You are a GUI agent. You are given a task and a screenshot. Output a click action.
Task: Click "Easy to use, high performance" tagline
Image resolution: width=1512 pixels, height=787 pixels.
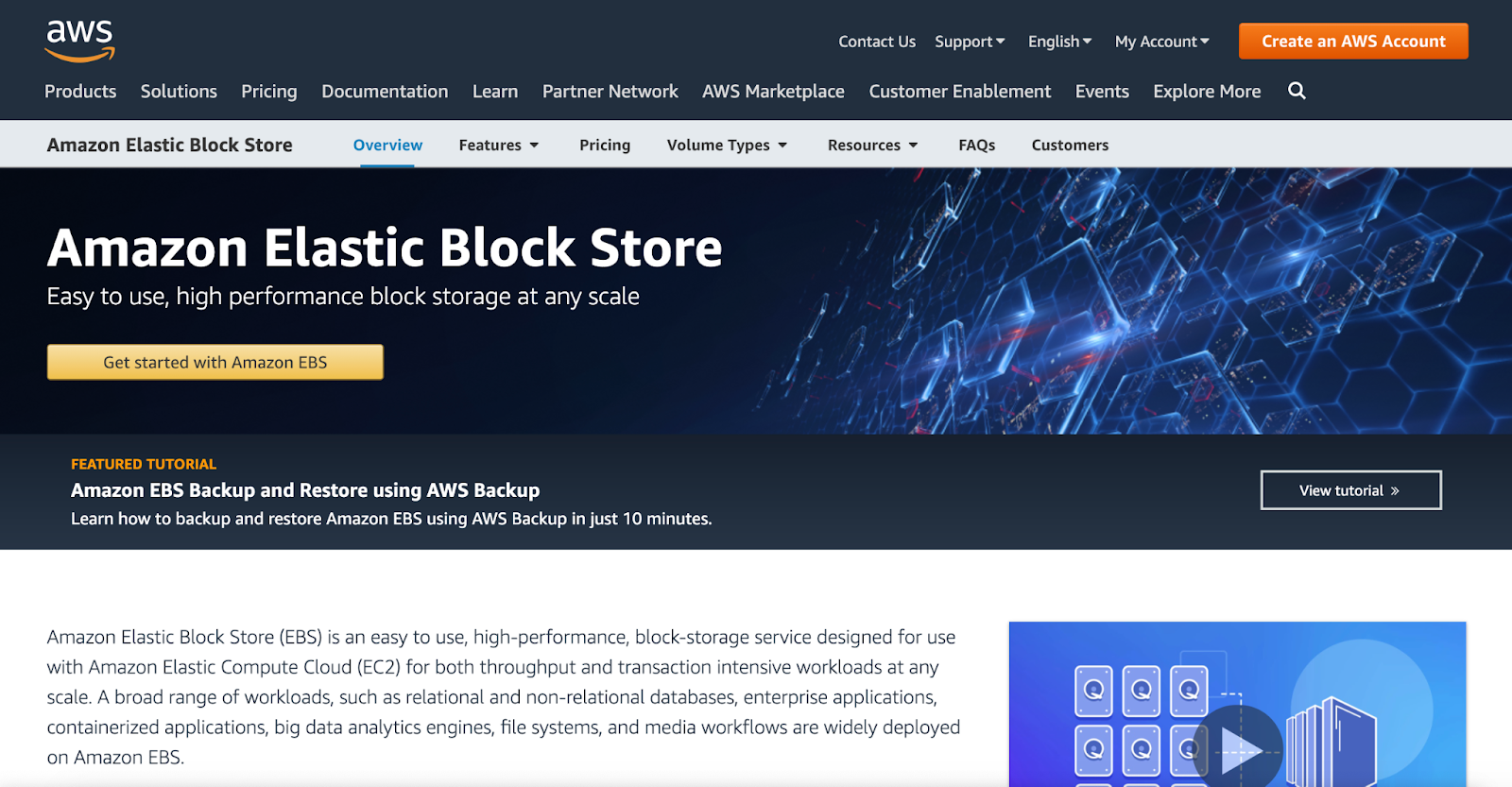pyautogui.click(x=343, y=297)
